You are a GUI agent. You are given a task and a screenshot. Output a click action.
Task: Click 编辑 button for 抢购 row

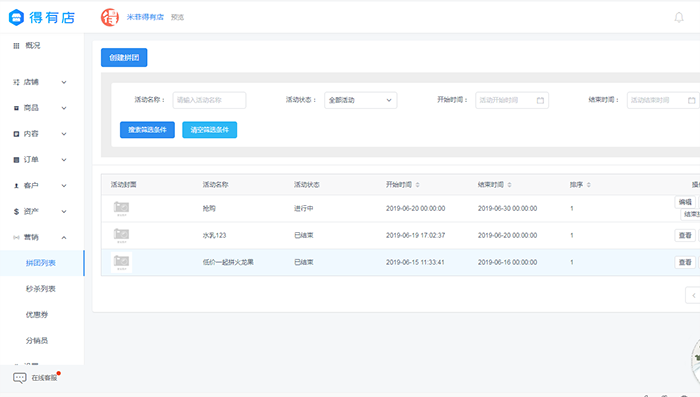[685, 202]
